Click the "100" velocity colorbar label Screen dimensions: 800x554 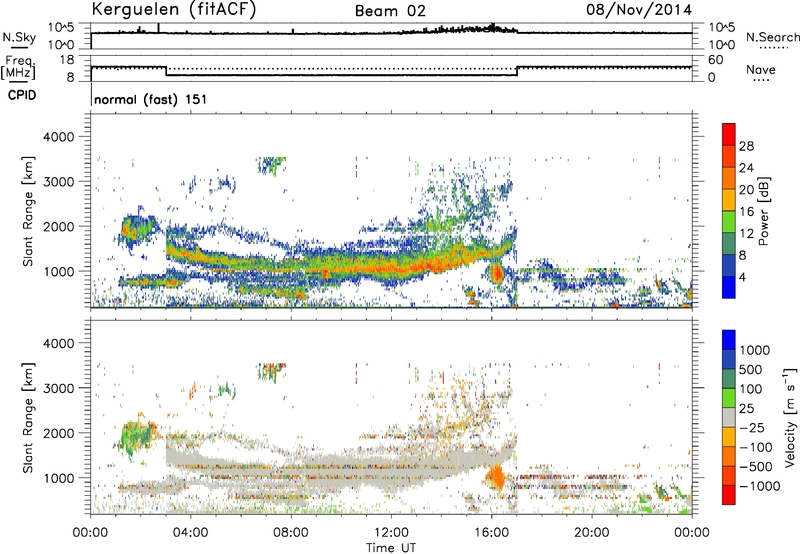(751, 389)
